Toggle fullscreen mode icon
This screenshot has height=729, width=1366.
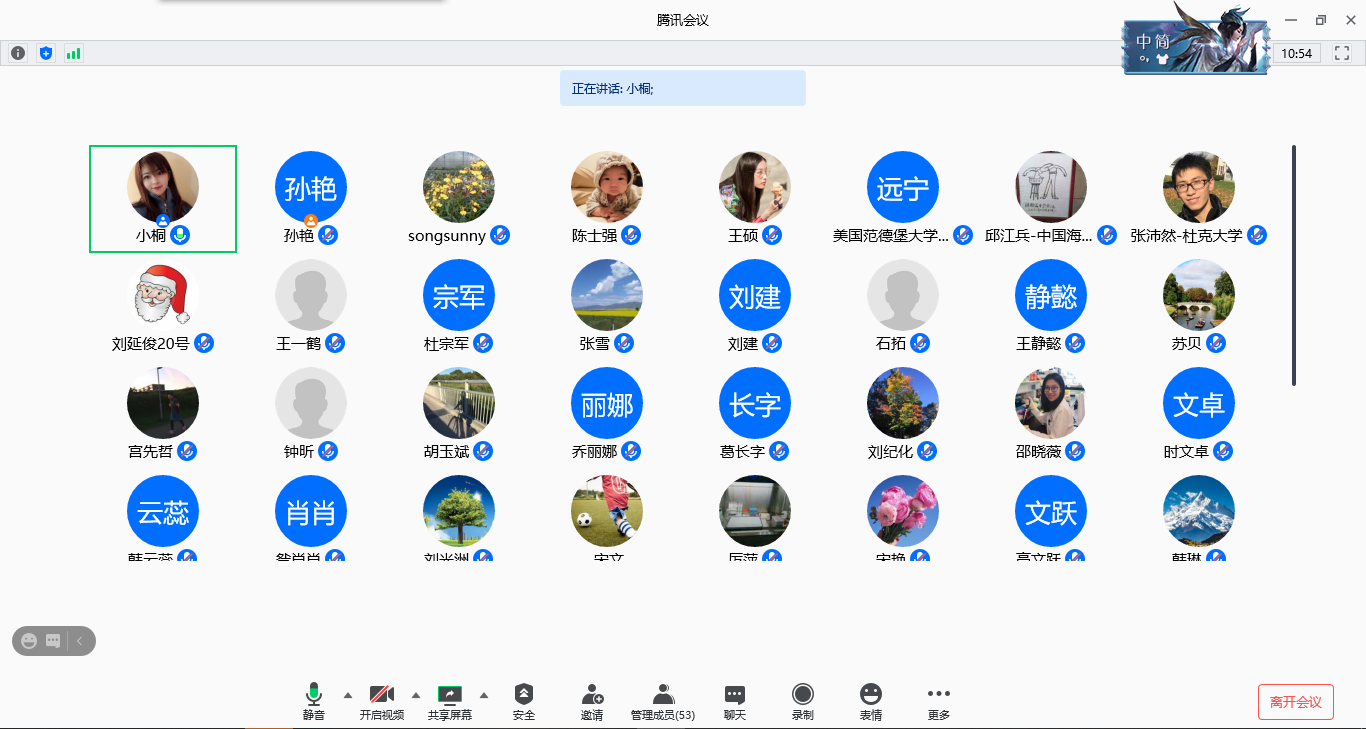1342,53
